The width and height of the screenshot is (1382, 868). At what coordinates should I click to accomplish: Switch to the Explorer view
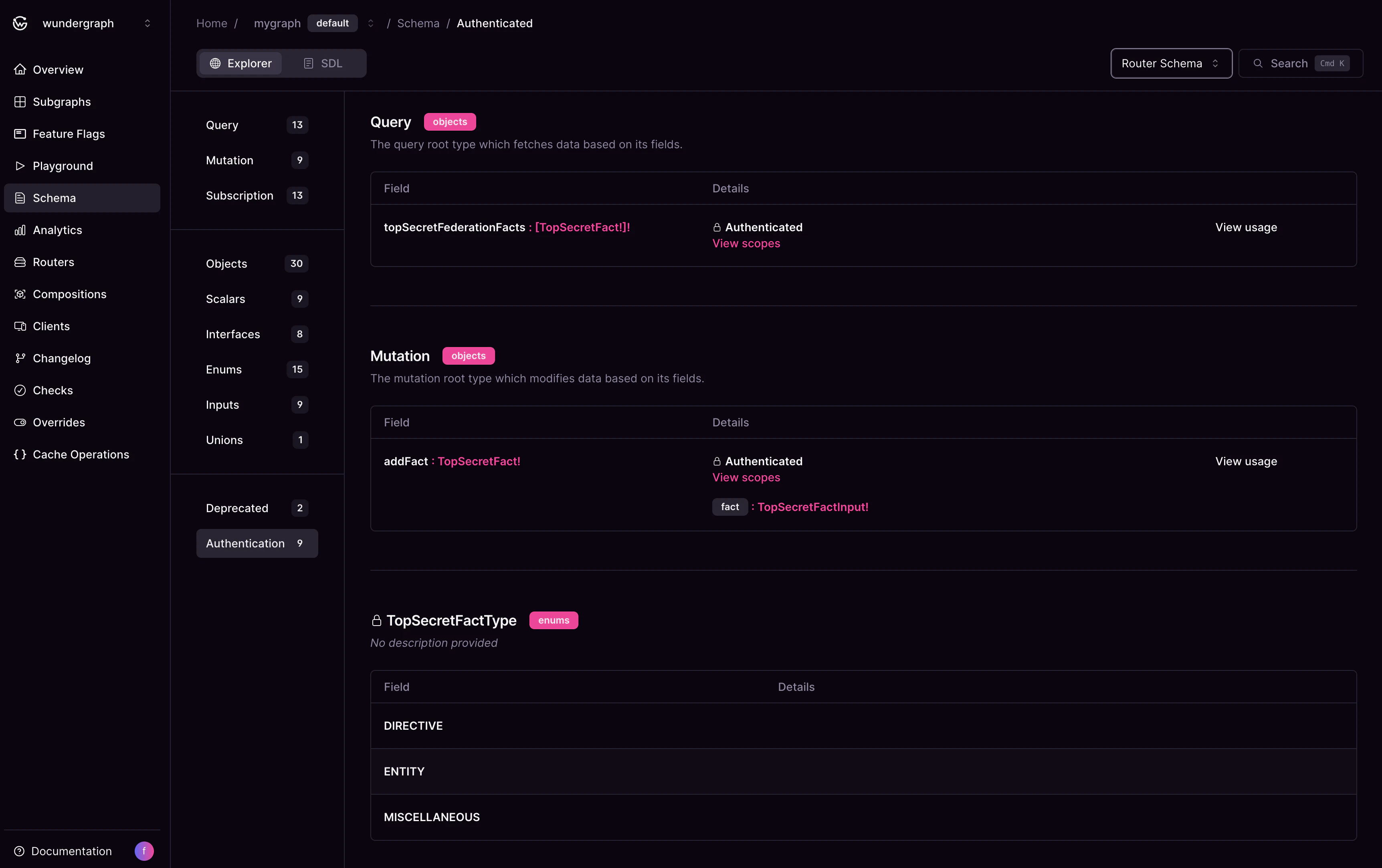click(x=240, y=63)
